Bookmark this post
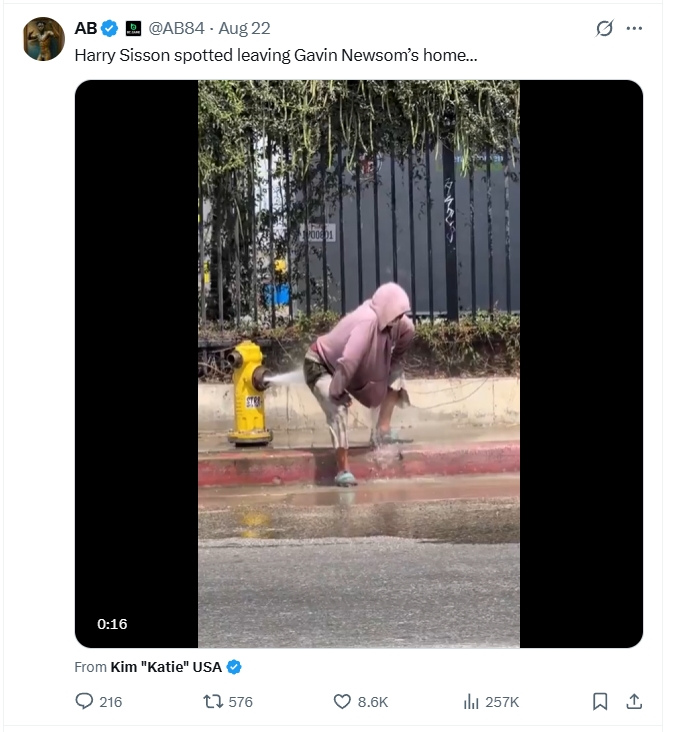Image resolution: width=676 pixels, height=732 pixels. 600,702
